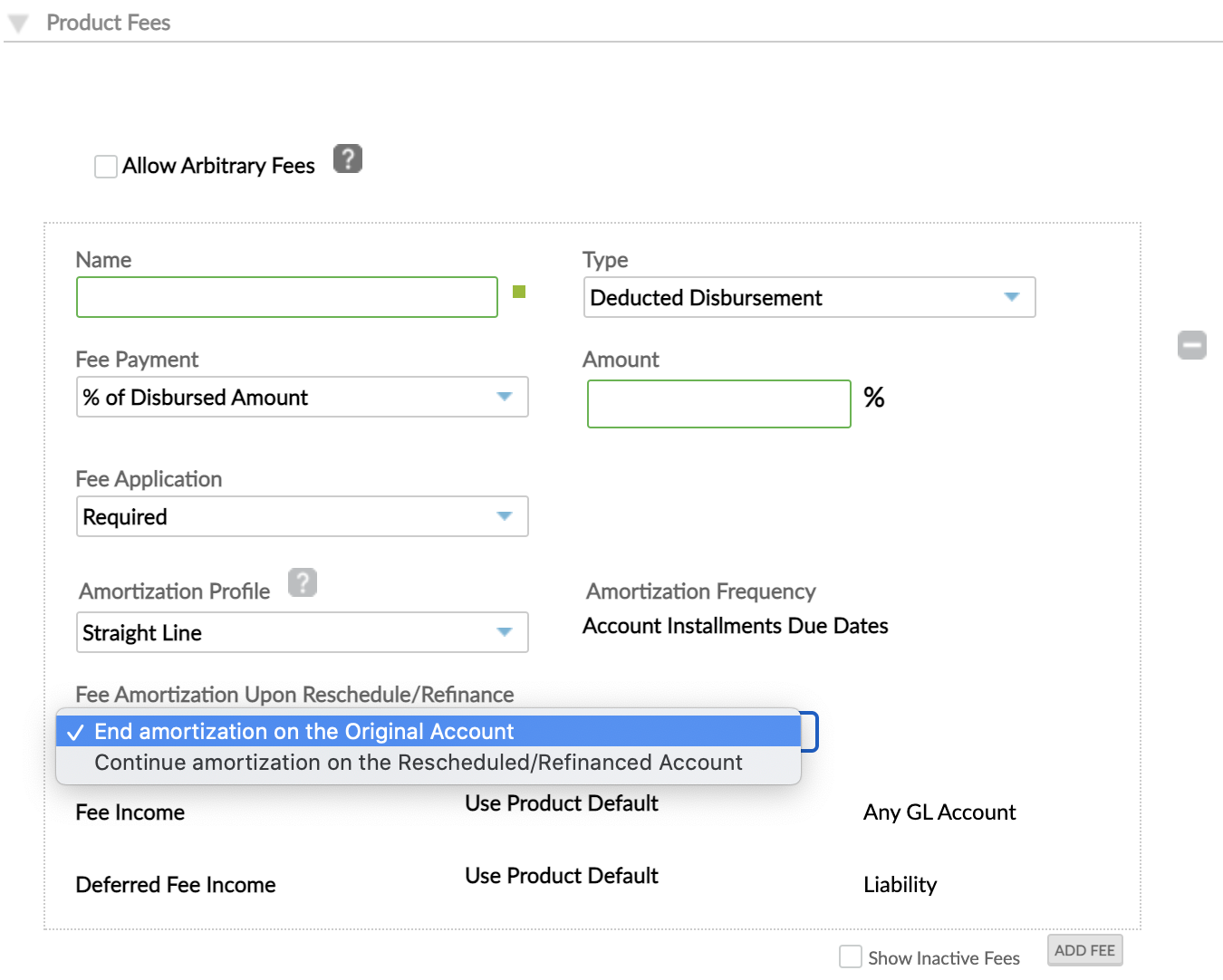The height and width of the screenshot is (980, 1223).
Task: Click the Straight Line selection control
Action: click(x=302, y=632)
